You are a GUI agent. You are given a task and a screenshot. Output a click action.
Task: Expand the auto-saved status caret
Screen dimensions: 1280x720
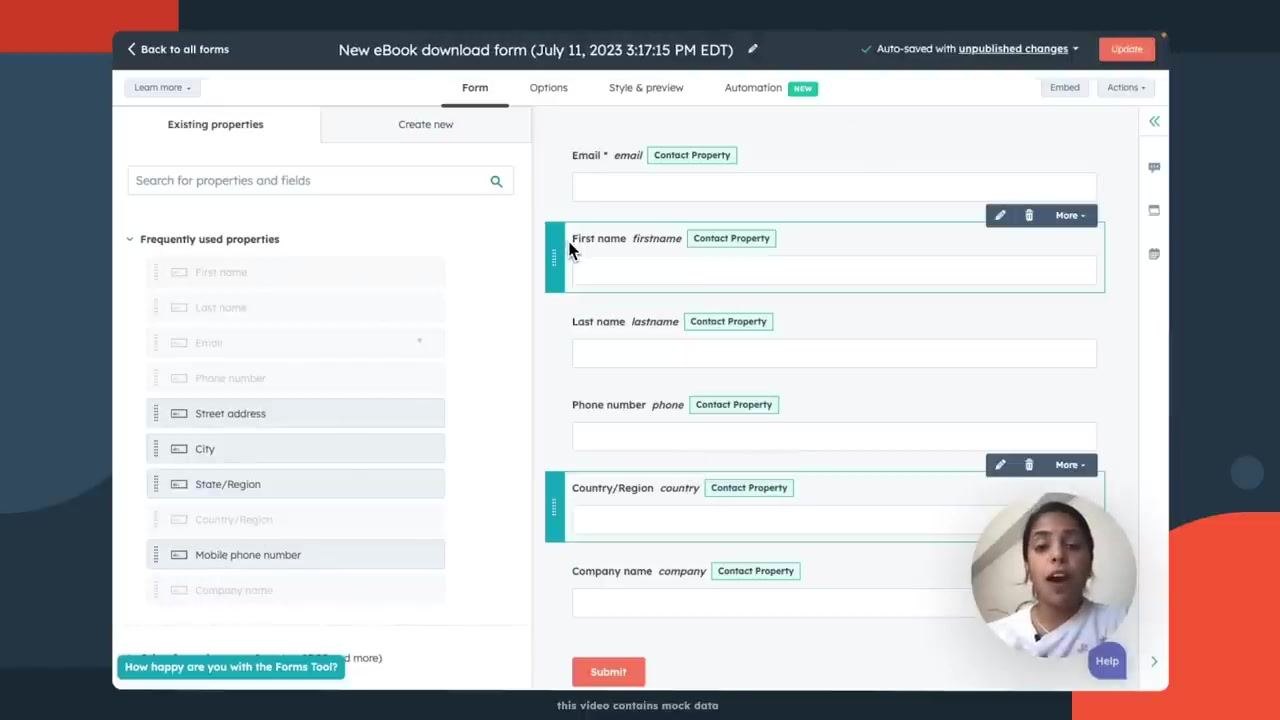[1076, 49]
